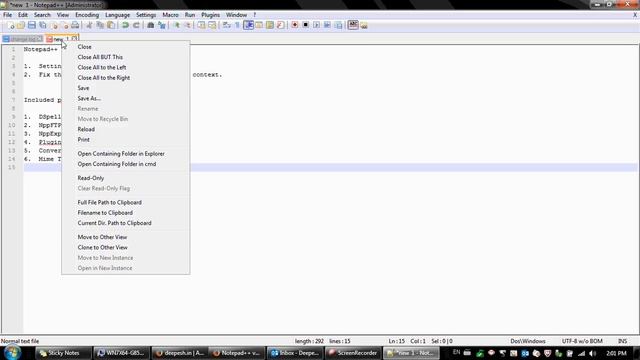Create a new document from the toolbar
This screenshot has width=640, height=360.
[11, 25]
